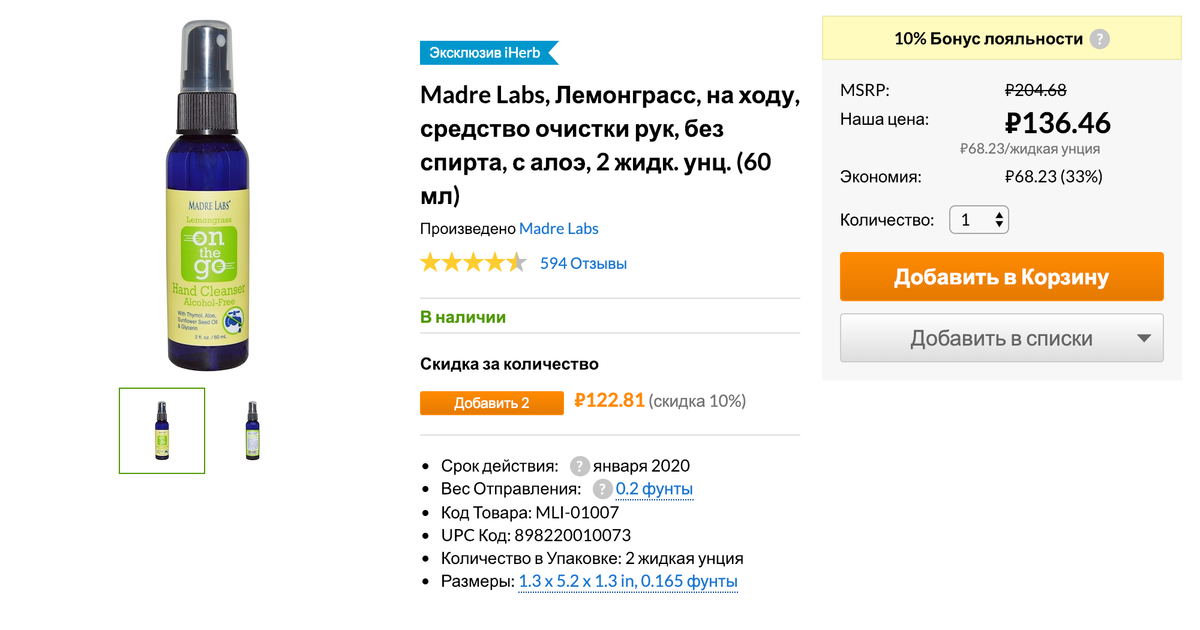Image resolution: width=1200 pixels, height=630 pixels.
Task: Click the product dimensions link
Action: 628,581
